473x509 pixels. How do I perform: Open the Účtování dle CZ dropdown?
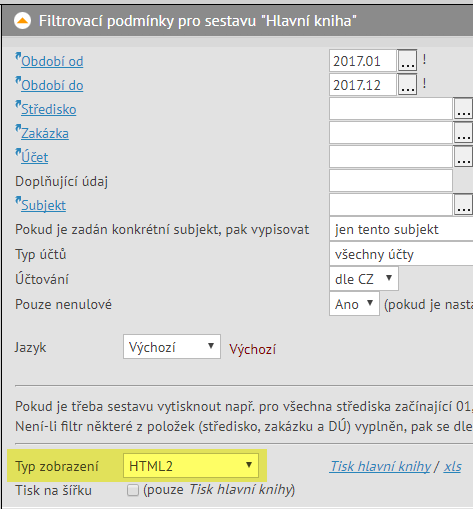click(x=364, y=279)
